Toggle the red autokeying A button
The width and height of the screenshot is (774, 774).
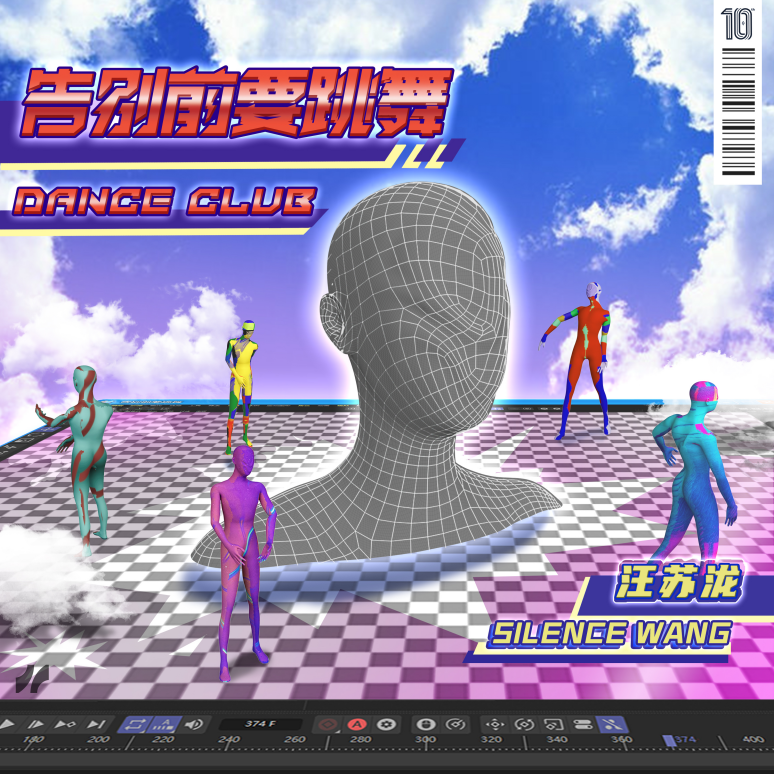pos(357,725)
